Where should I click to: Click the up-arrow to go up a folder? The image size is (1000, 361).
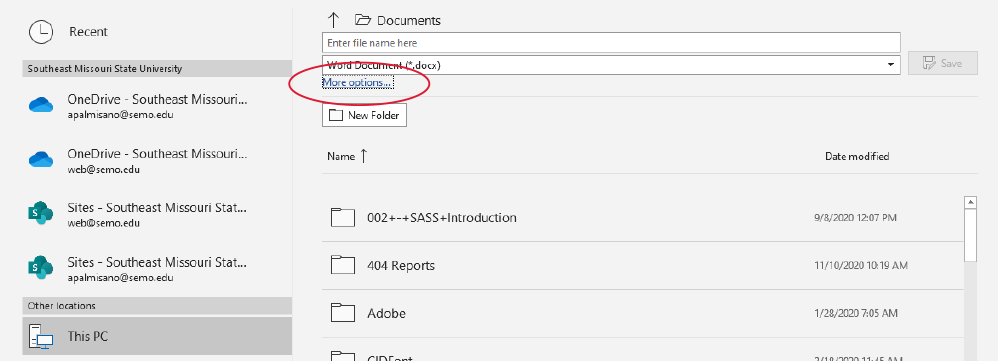click(x=333, y=20)
